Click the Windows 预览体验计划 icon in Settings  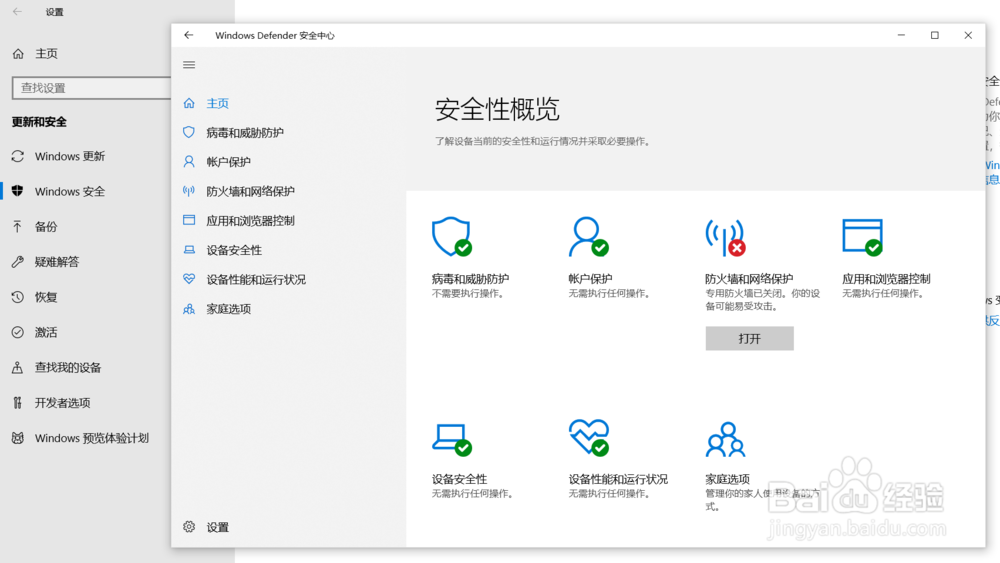tap(18, 438)
